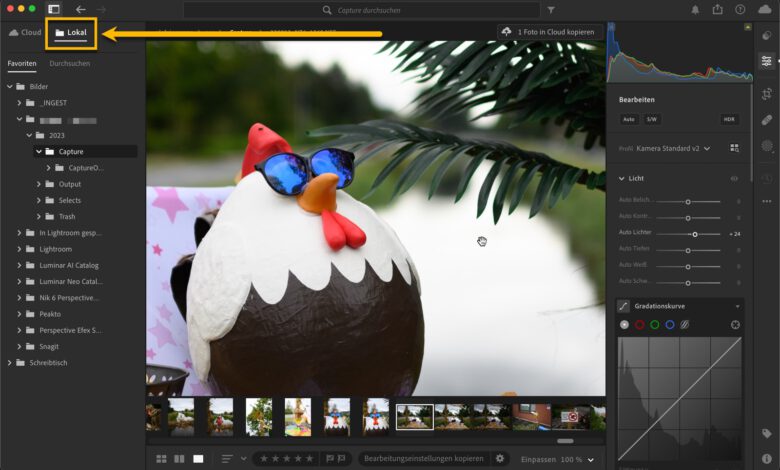Open the profile browser icon

click(x=734, y=148)
